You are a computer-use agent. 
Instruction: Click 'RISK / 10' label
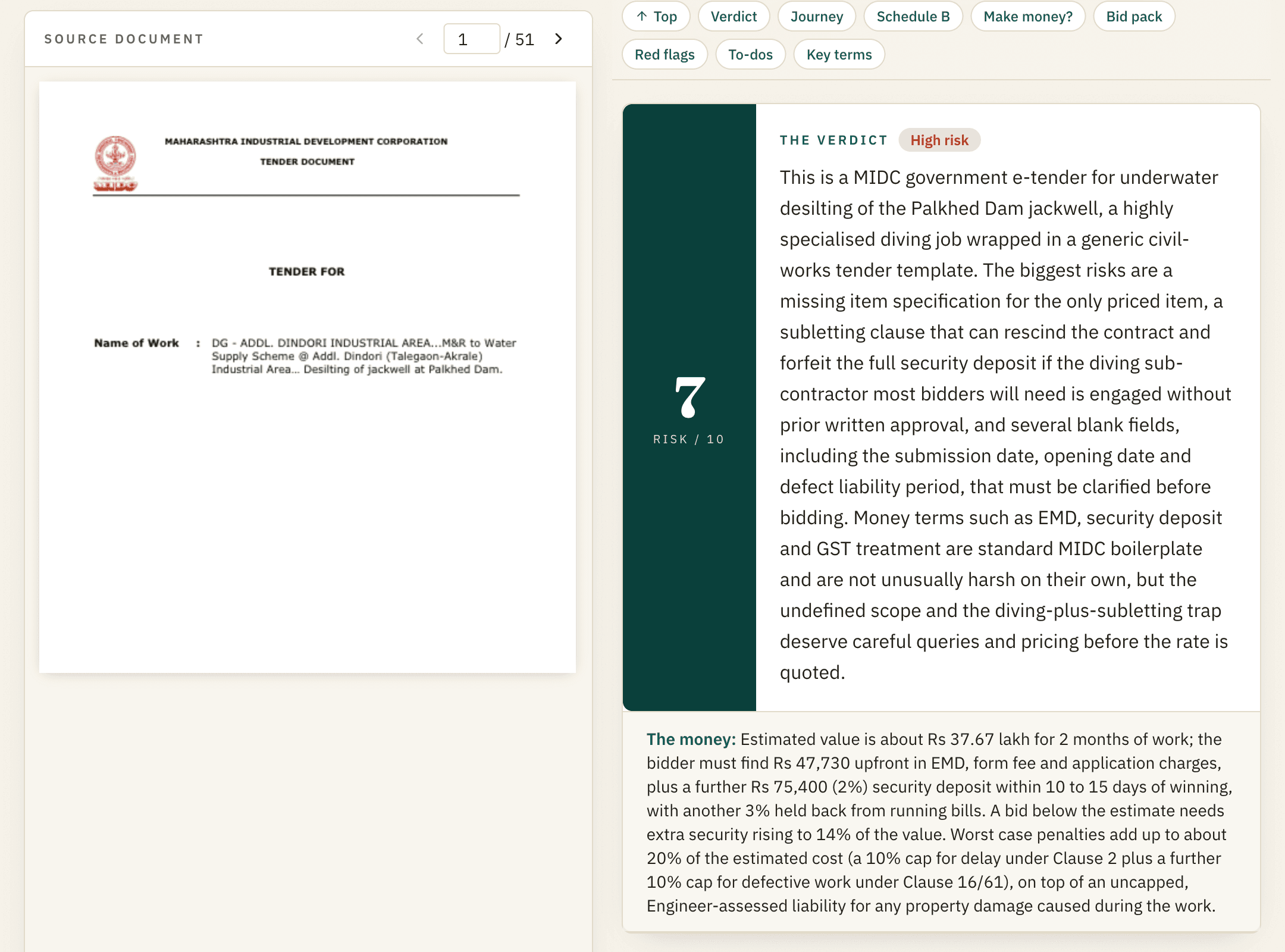pyautogui.click(x=689, y=440)
